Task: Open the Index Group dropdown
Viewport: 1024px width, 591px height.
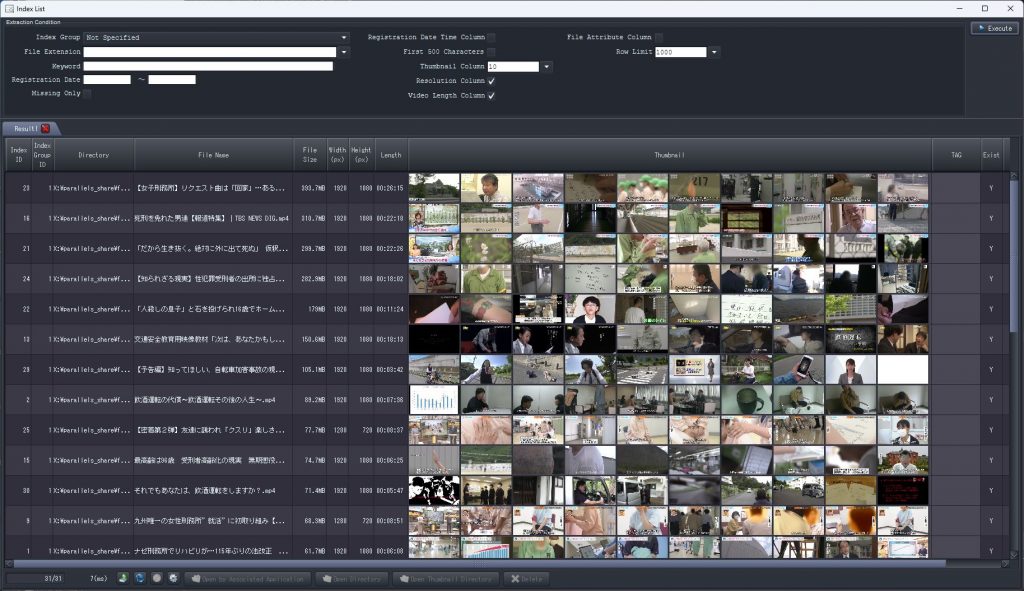Action: [x=344, y=38]
